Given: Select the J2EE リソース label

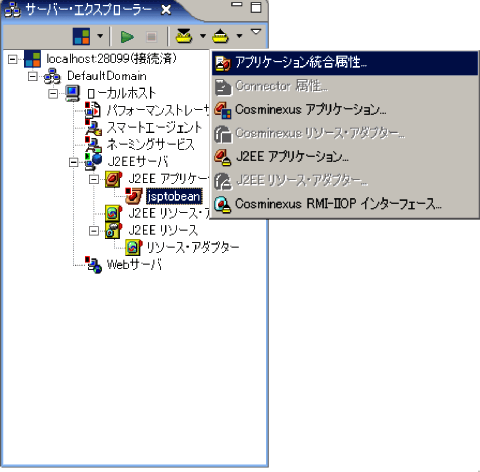Looking at the screenshot, I should 163,230.
